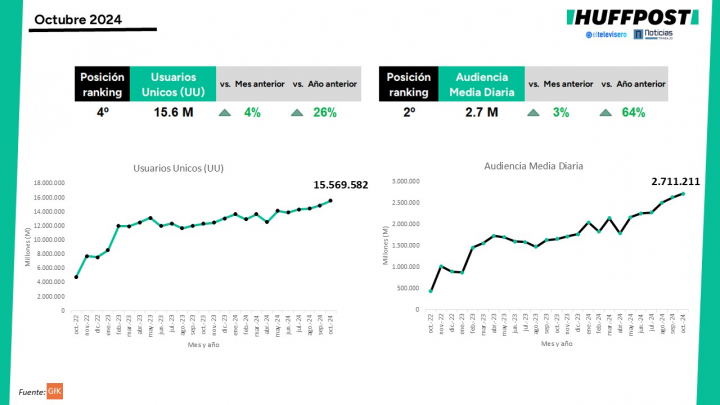Click the 2º ranking position value
This screenshot has height=405, width=720.
tap(410, 113)
